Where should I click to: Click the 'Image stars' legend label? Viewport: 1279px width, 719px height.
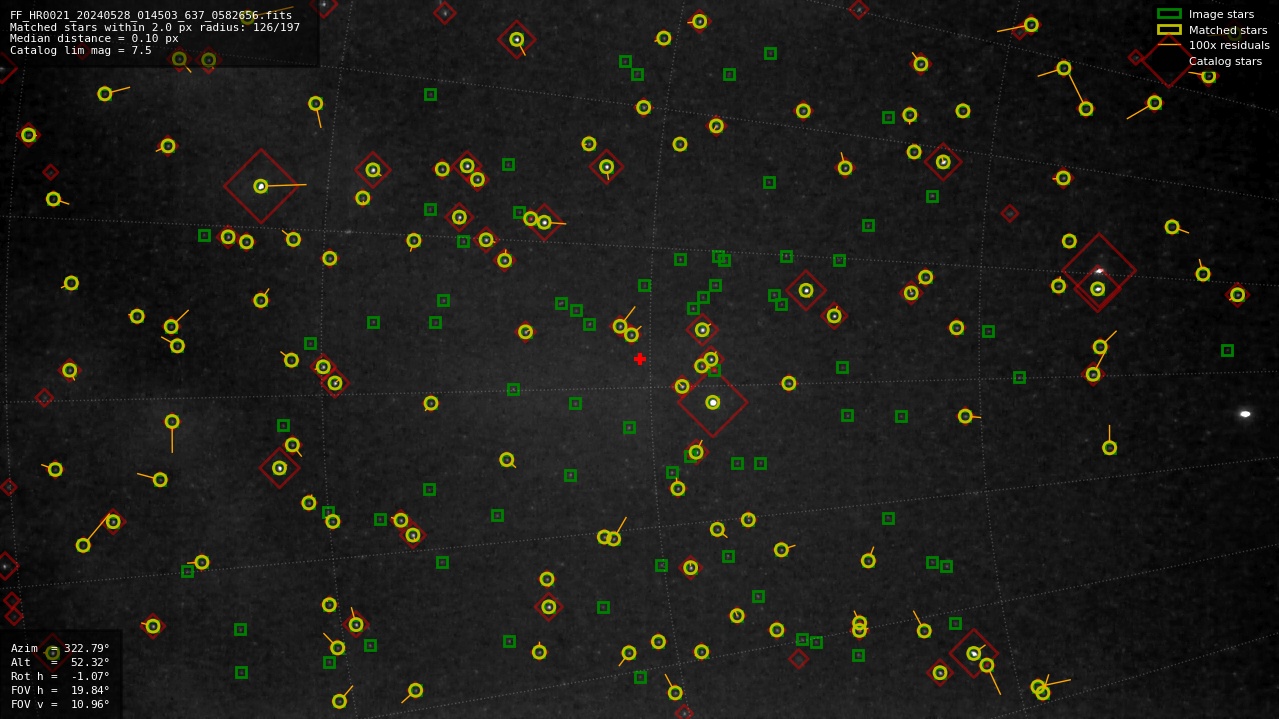pos(1221,14)
